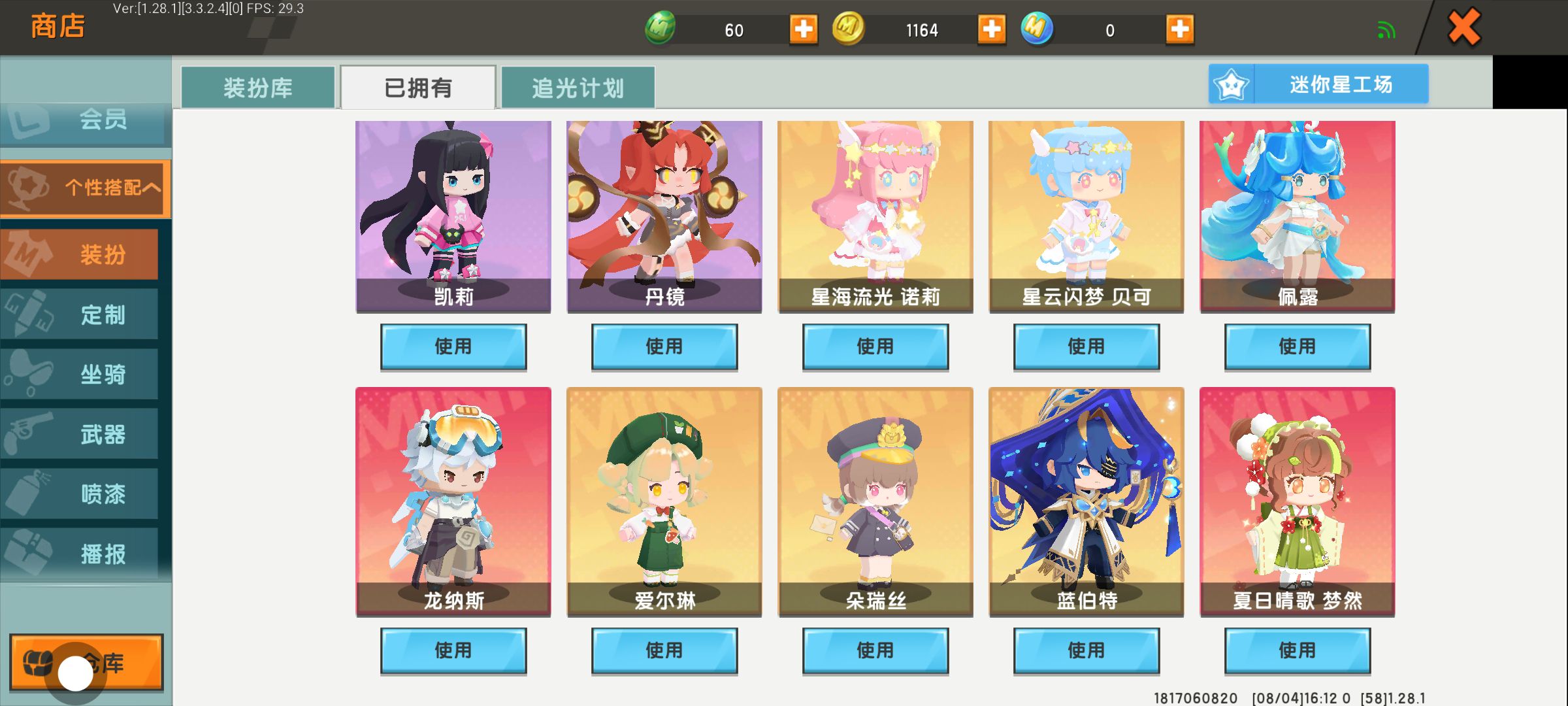
Task: Use the 蓝伯特 skin
Action: pos(1086,650)
